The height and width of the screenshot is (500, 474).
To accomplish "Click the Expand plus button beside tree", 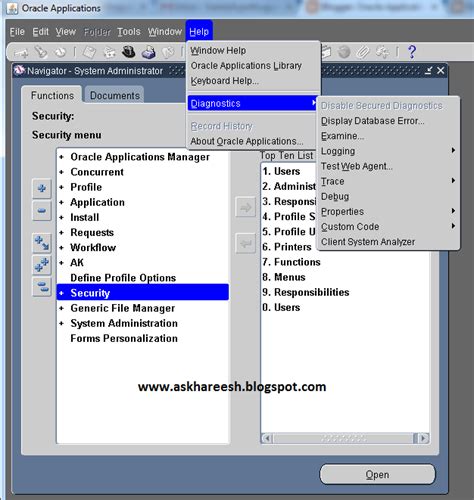I will tap(42, 188).
